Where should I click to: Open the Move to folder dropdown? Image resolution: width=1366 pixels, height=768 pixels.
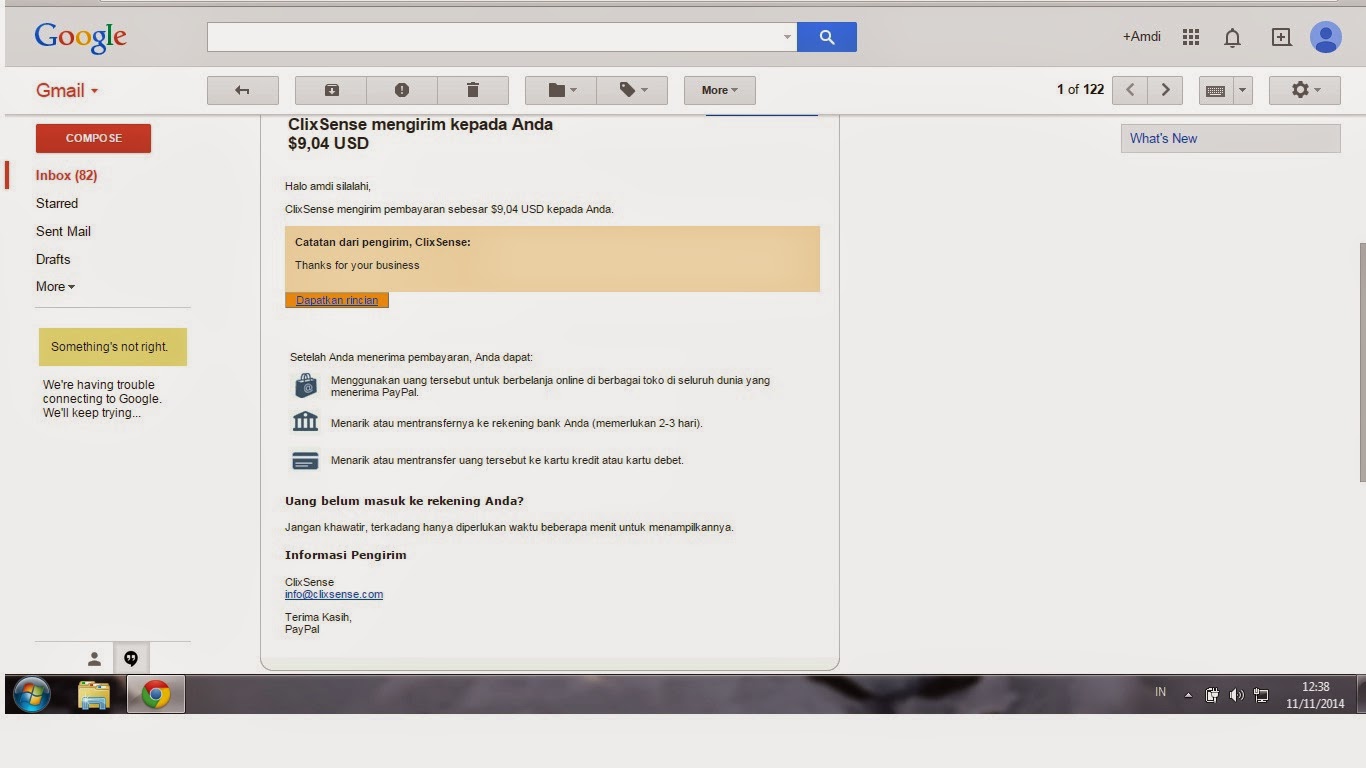point(561,90)
